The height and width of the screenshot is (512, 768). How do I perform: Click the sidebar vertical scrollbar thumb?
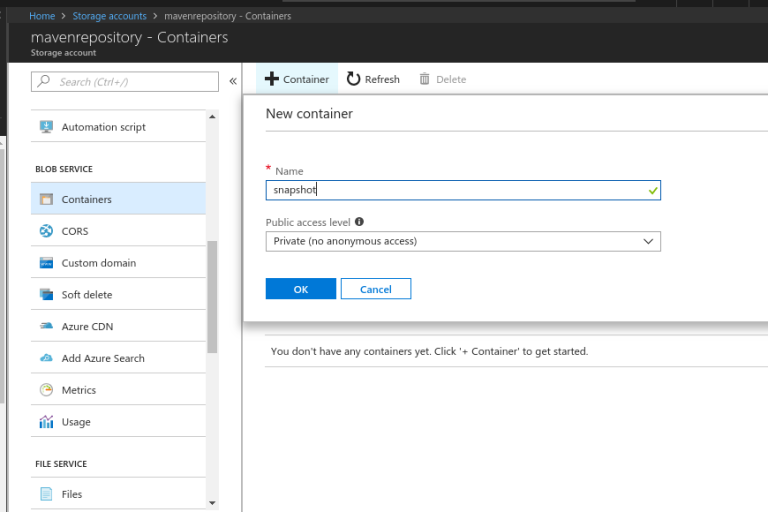point(212,296)
